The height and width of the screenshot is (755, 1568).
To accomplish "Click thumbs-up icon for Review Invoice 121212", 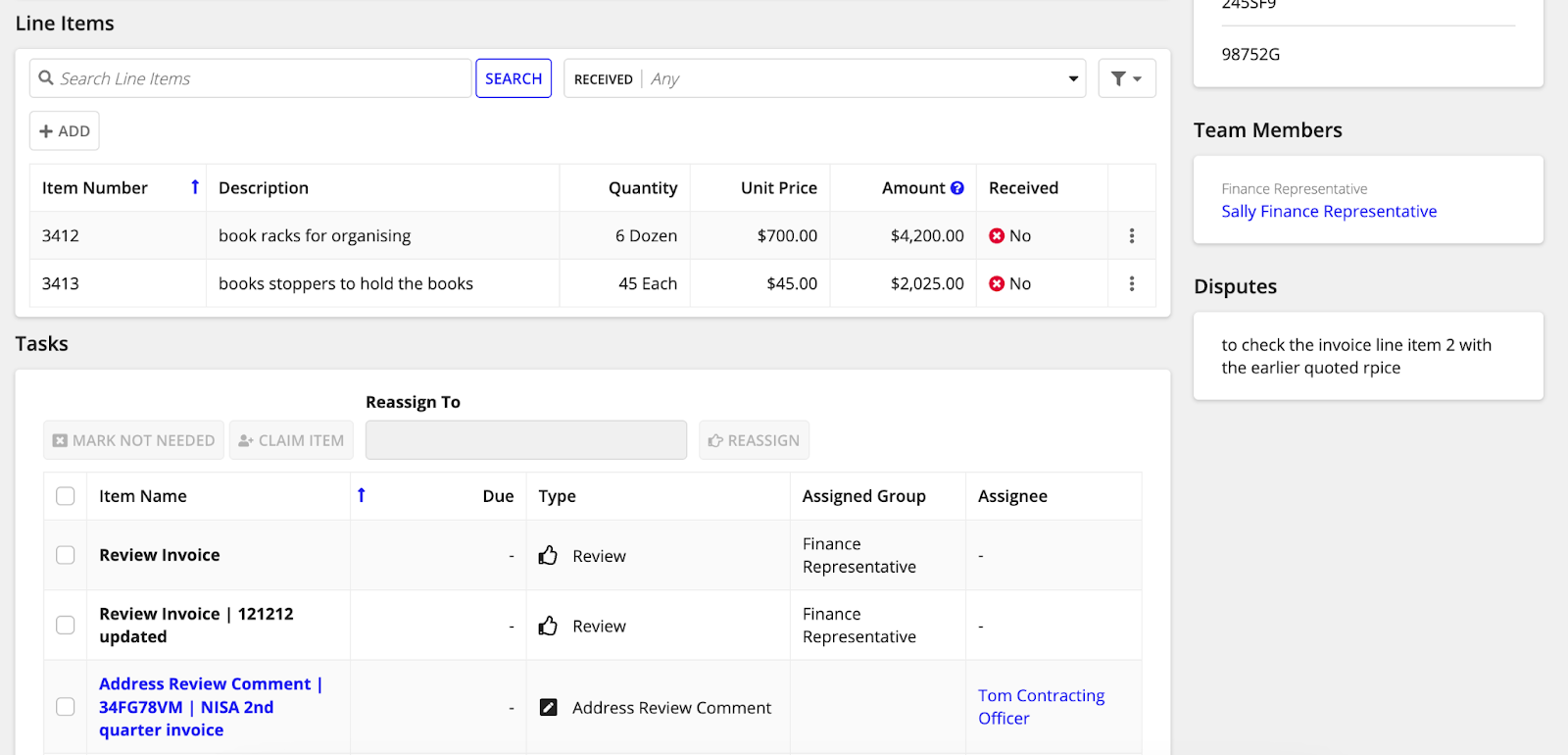I will (x=548, y=626).
